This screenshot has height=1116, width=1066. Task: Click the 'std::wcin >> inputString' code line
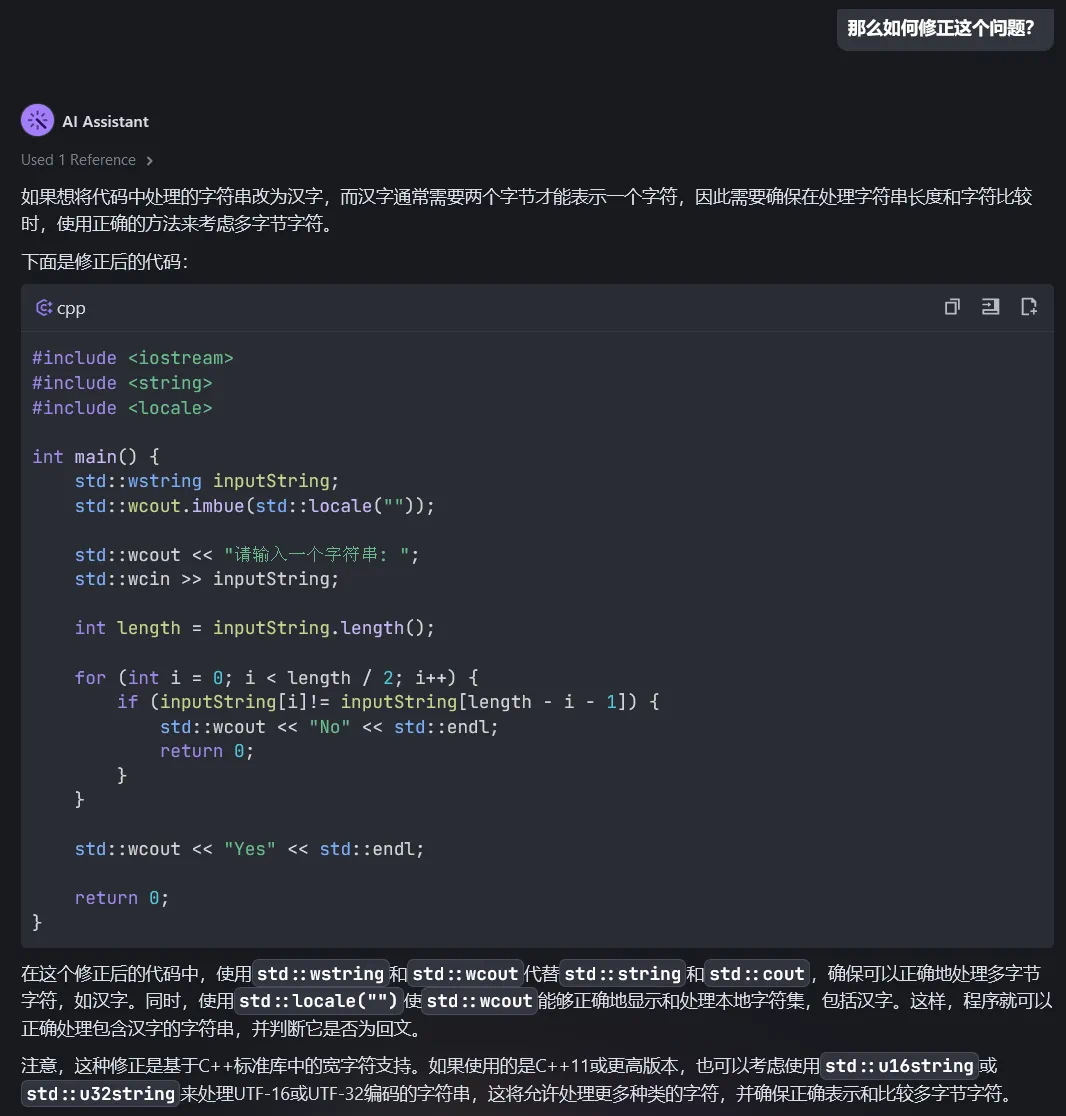[206, 579]
